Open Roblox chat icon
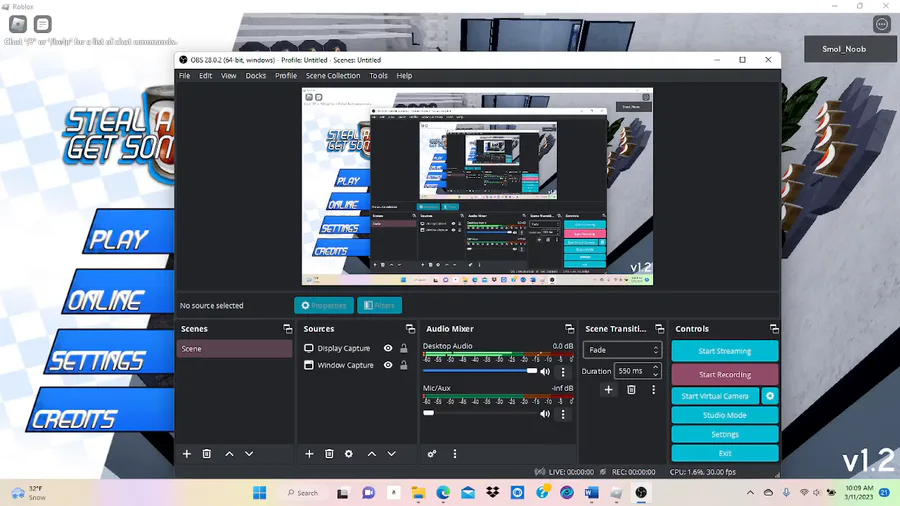Viewport: 900px width, 506px height. click(x=42, y=24)
